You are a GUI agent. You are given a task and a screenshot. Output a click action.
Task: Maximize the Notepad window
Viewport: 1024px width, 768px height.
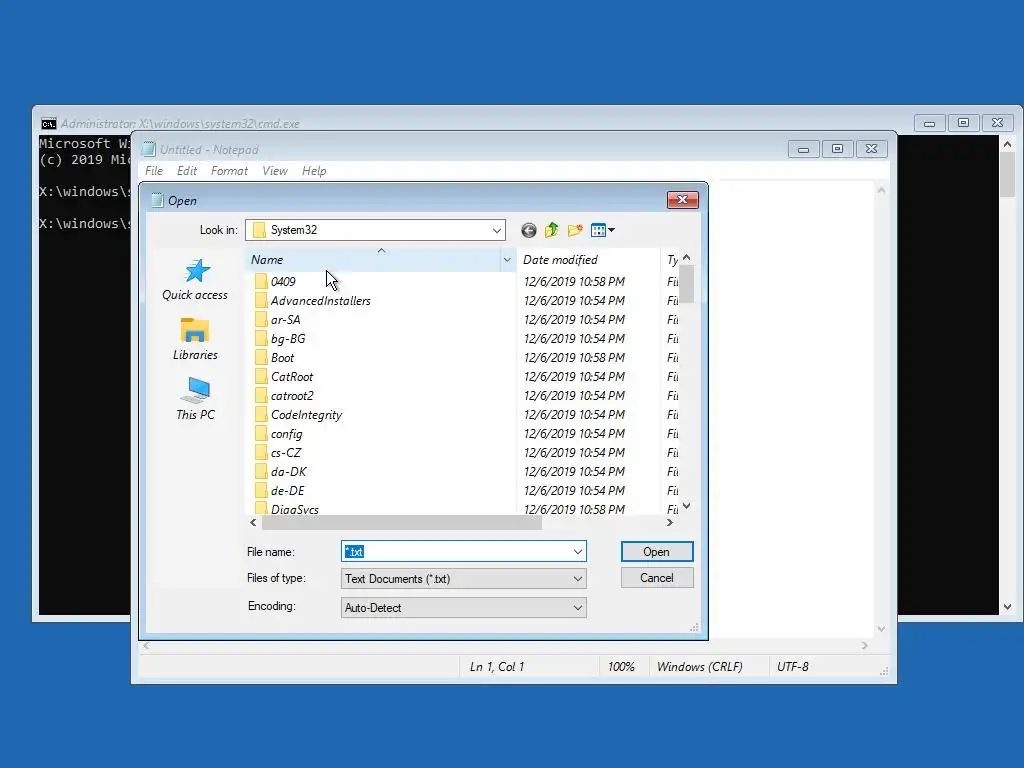click(x=837, y=149)
